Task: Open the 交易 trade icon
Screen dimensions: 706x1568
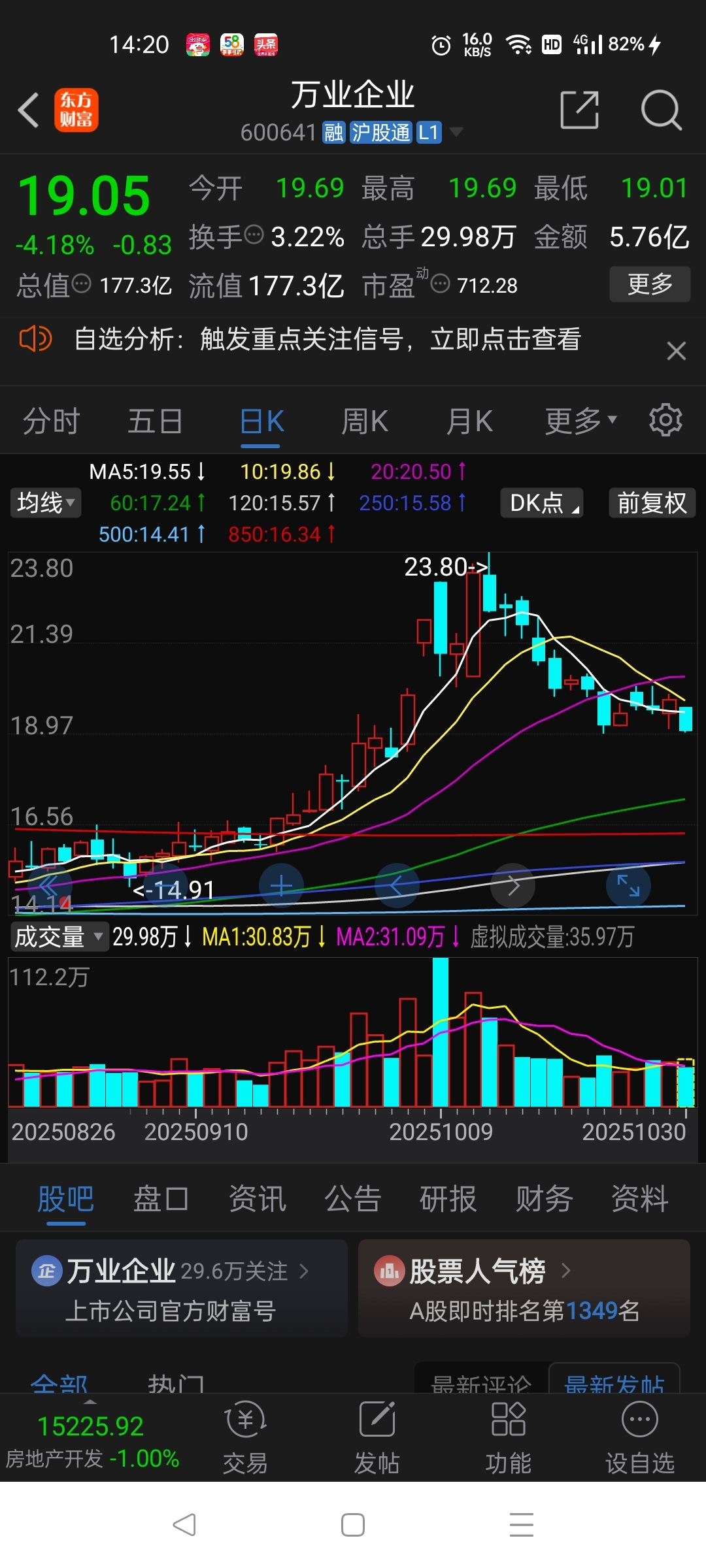Action: (x=245, y=1437)
